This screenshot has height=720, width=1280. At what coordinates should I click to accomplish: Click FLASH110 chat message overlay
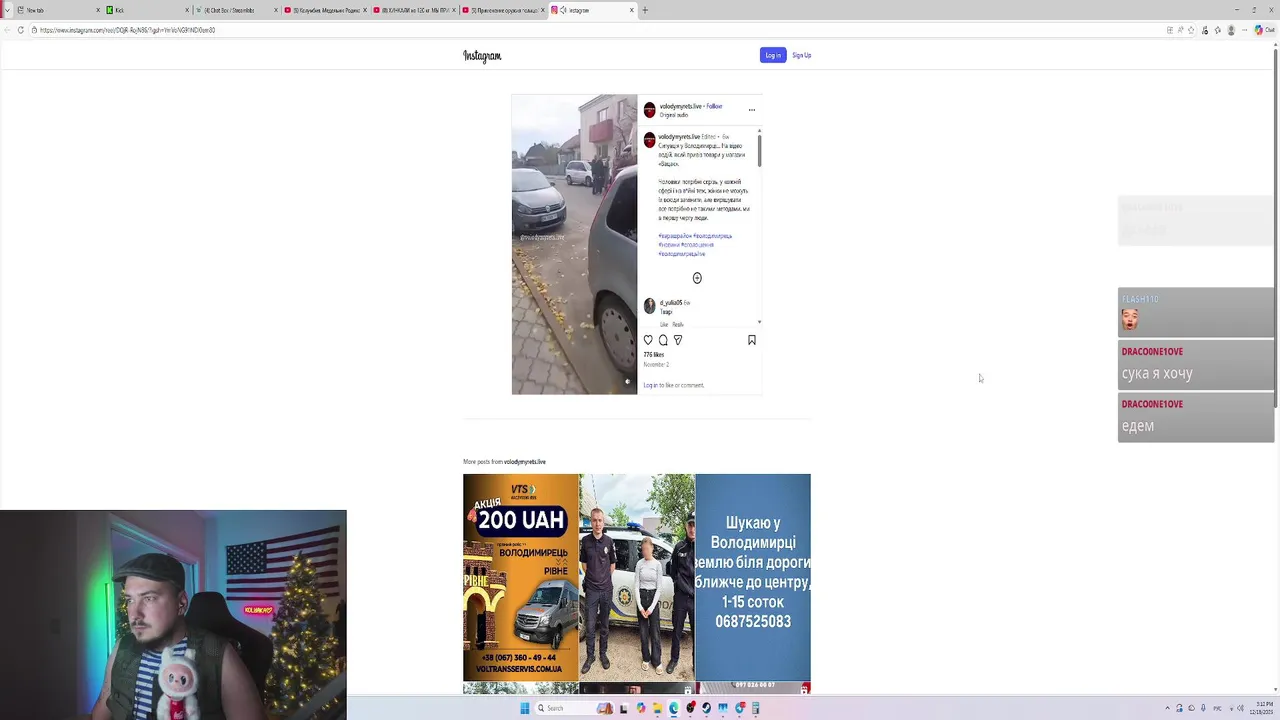coord(1196,312)
